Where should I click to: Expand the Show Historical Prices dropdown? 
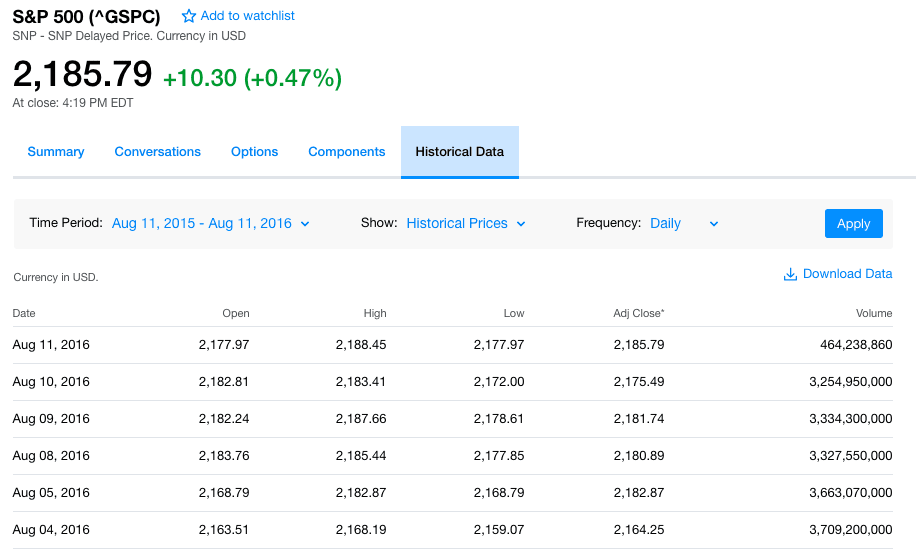(466, 223)
